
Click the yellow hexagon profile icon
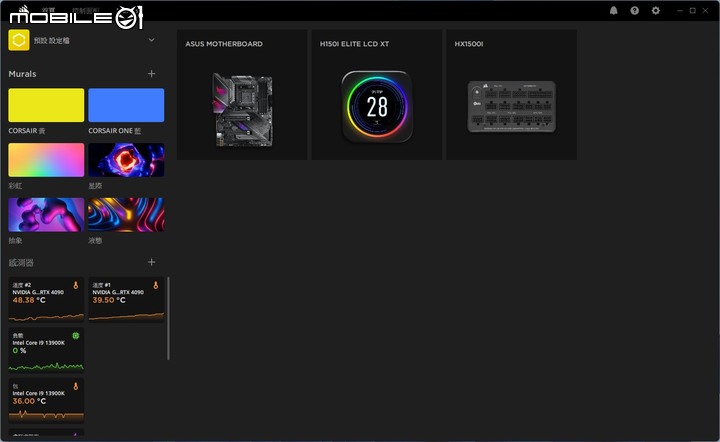click(19, 40)
